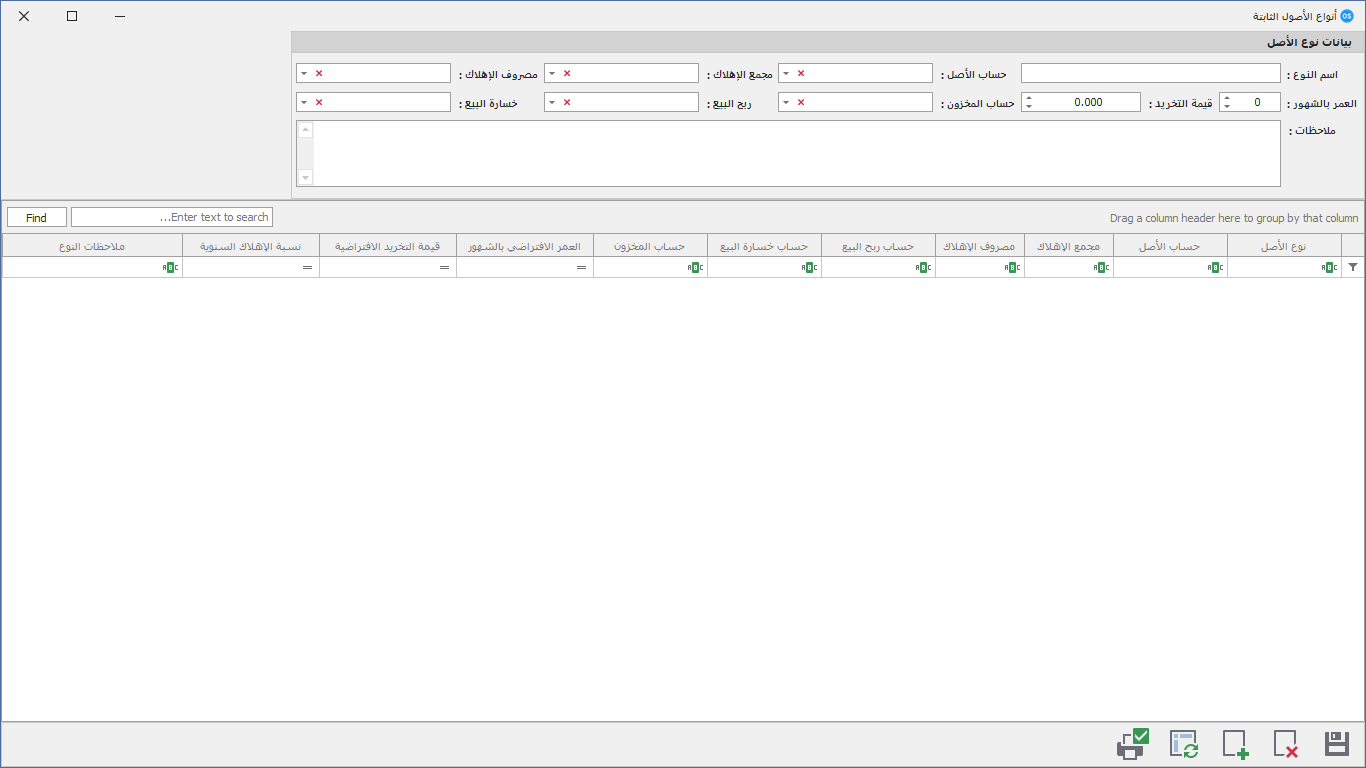Decrease the قيمة التخريد spinner value

click(1029, 106)
